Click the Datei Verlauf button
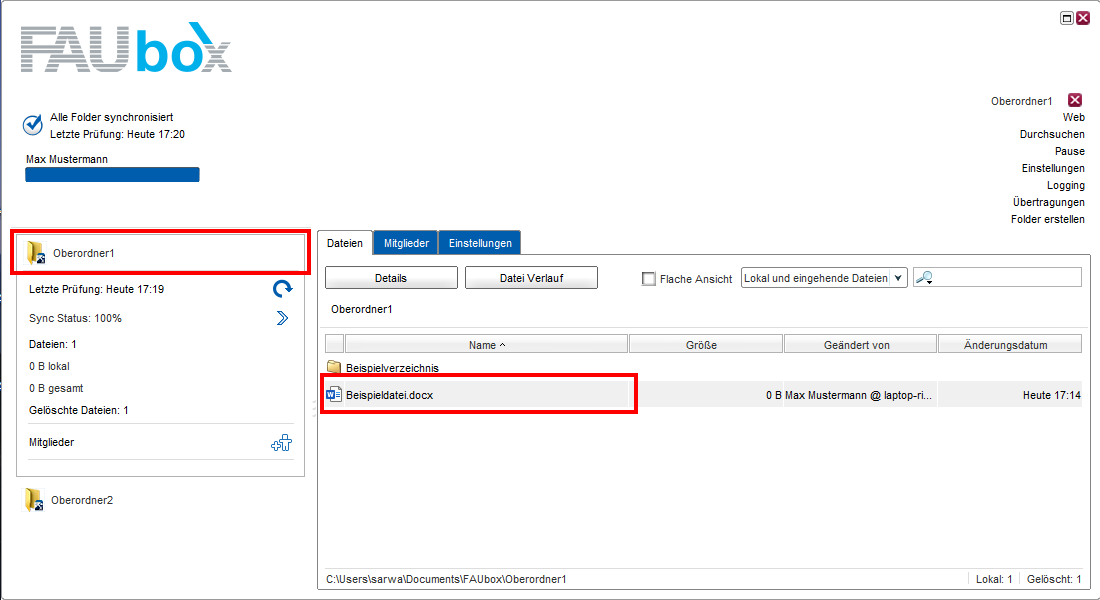The height and width of the screenshot is (600, 1100). click(x=531, y=278)
